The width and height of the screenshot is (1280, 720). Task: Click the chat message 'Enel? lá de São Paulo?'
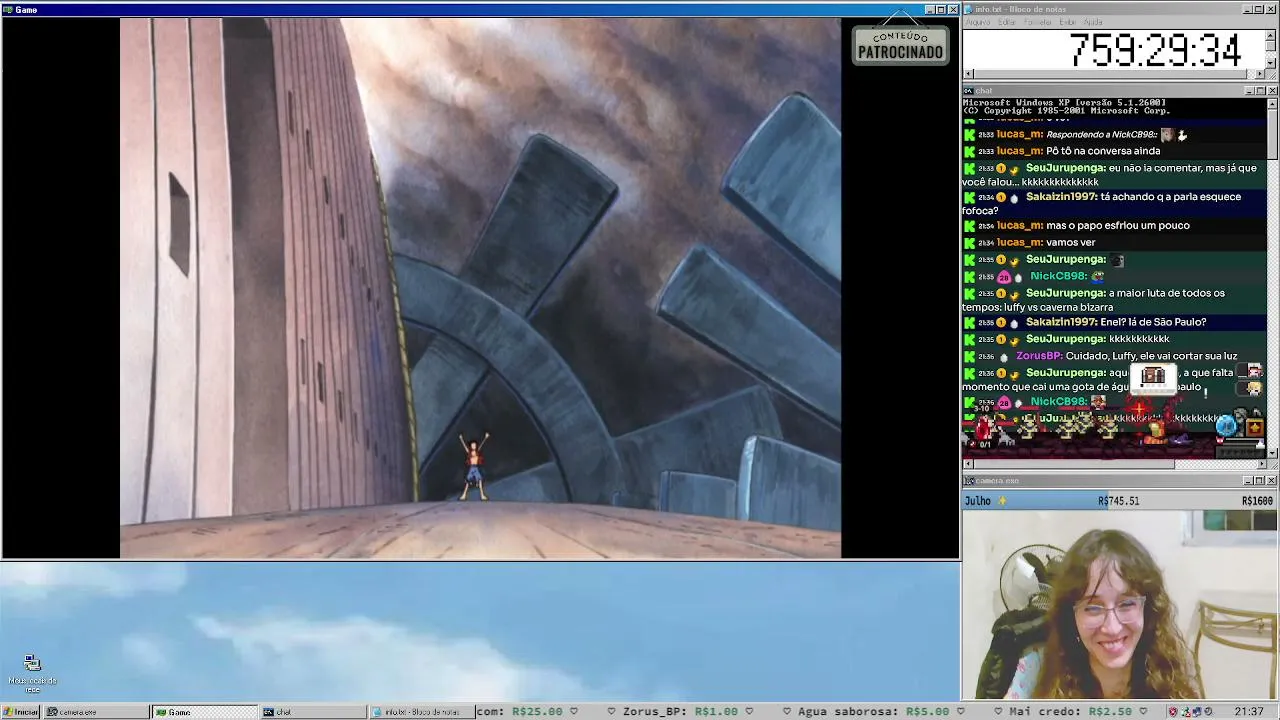pyautogui.click(x=1153, y=322)
